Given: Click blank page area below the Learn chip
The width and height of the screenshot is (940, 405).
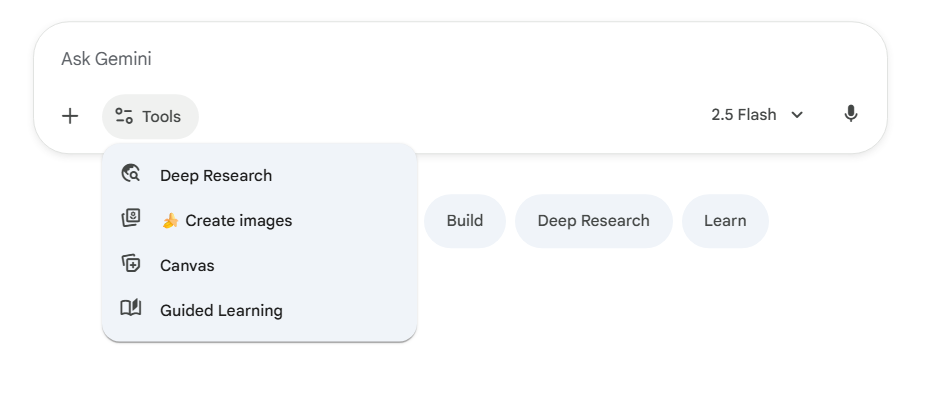Looking at the screenshot, I should pyautogui.click(x=725, y=330).
